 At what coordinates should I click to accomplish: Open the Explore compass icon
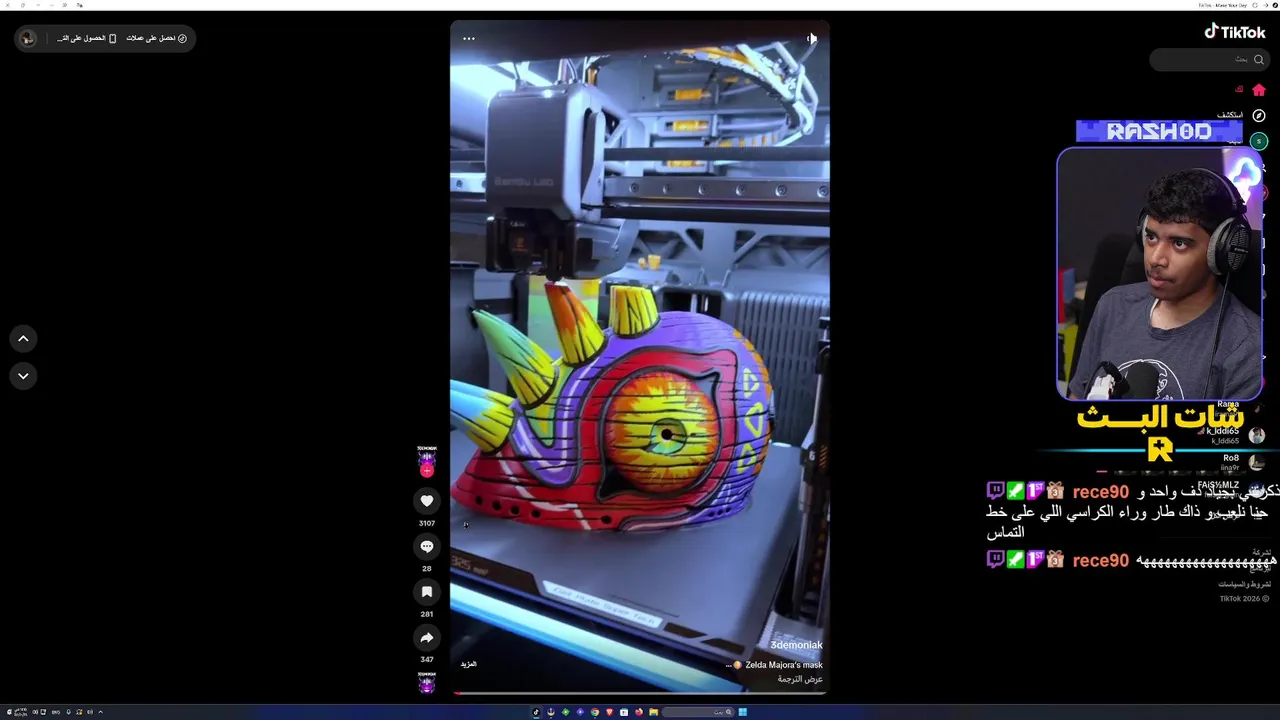1259,116
